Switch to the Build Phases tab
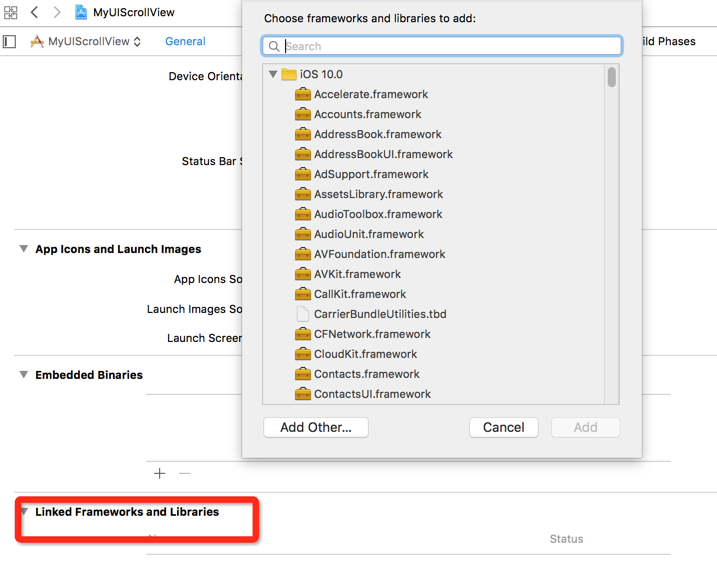717x565 pixels. point(669,41)
